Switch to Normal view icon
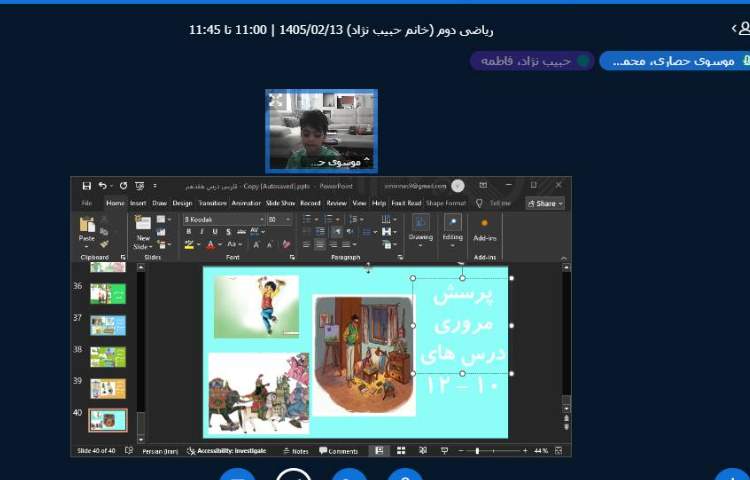This screenshot has width=750, height=480. click(379, 451)
